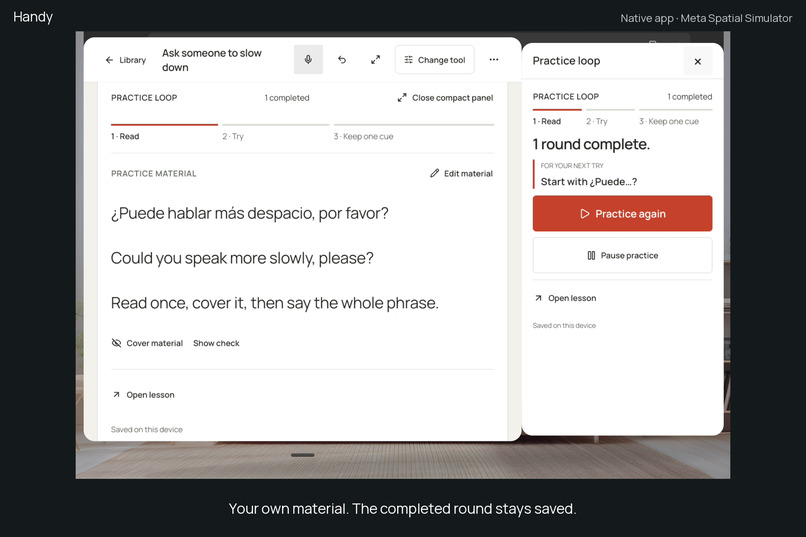Image resolution: width=806 pixels, height=537 pixels.
Task: Click 'Saved on this device' in main panel
Action: (146, 430)
